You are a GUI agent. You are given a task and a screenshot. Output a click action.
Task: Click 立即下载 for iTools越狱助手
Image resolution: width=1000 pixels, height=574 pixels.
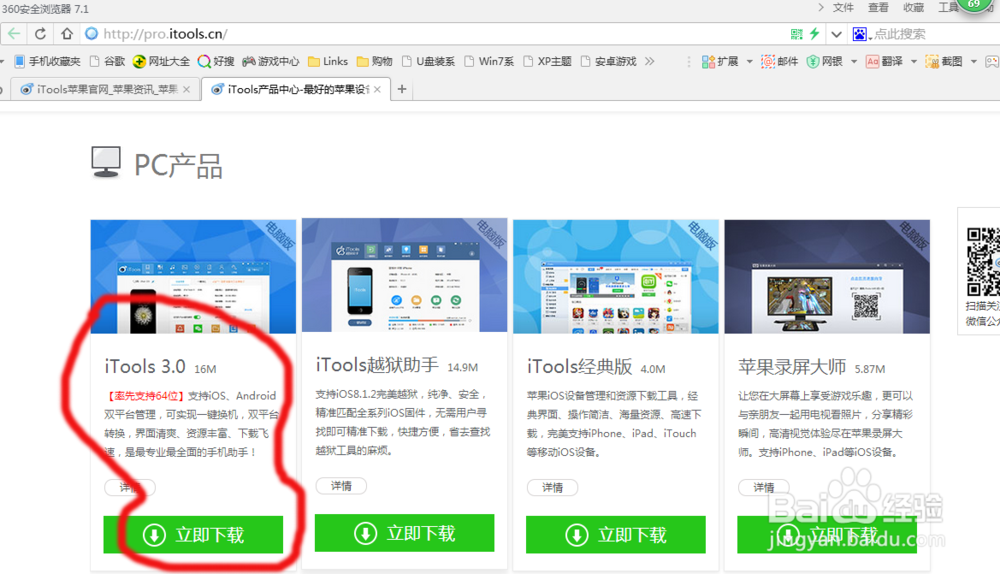coord(404,533)
